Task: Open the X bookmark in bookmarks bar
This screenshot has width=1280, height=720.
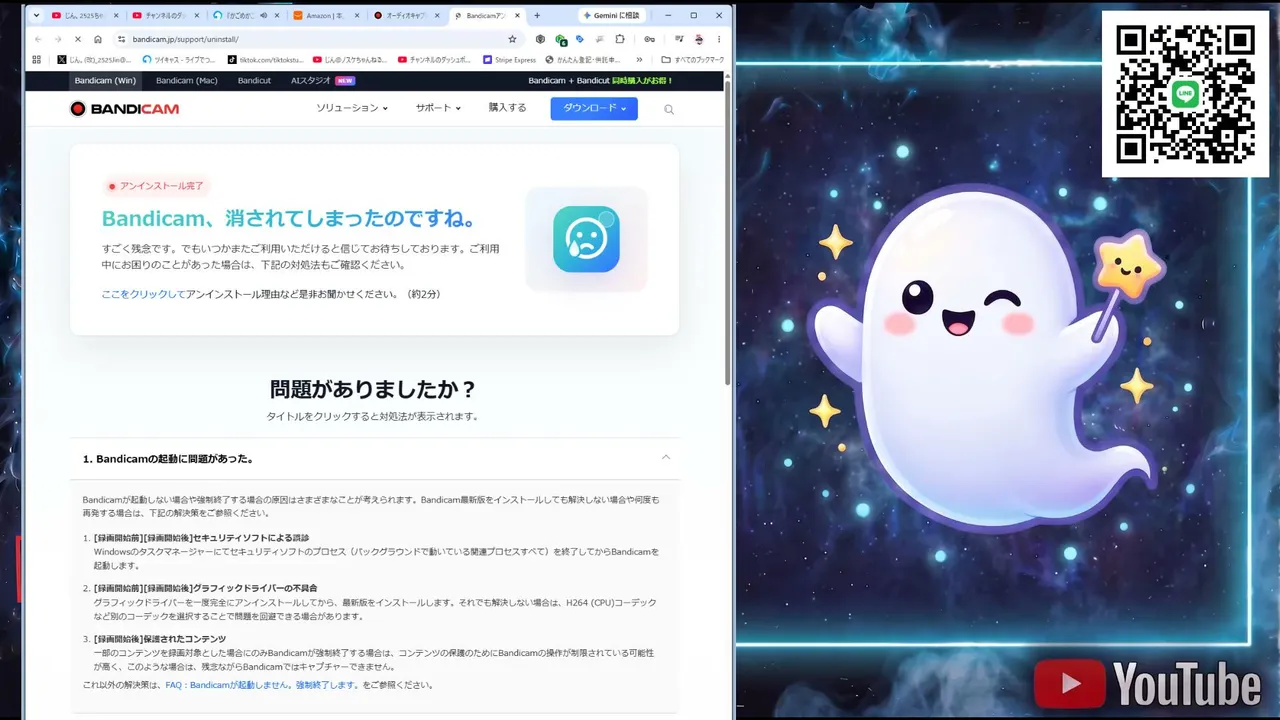Action: tap(94, 60)
